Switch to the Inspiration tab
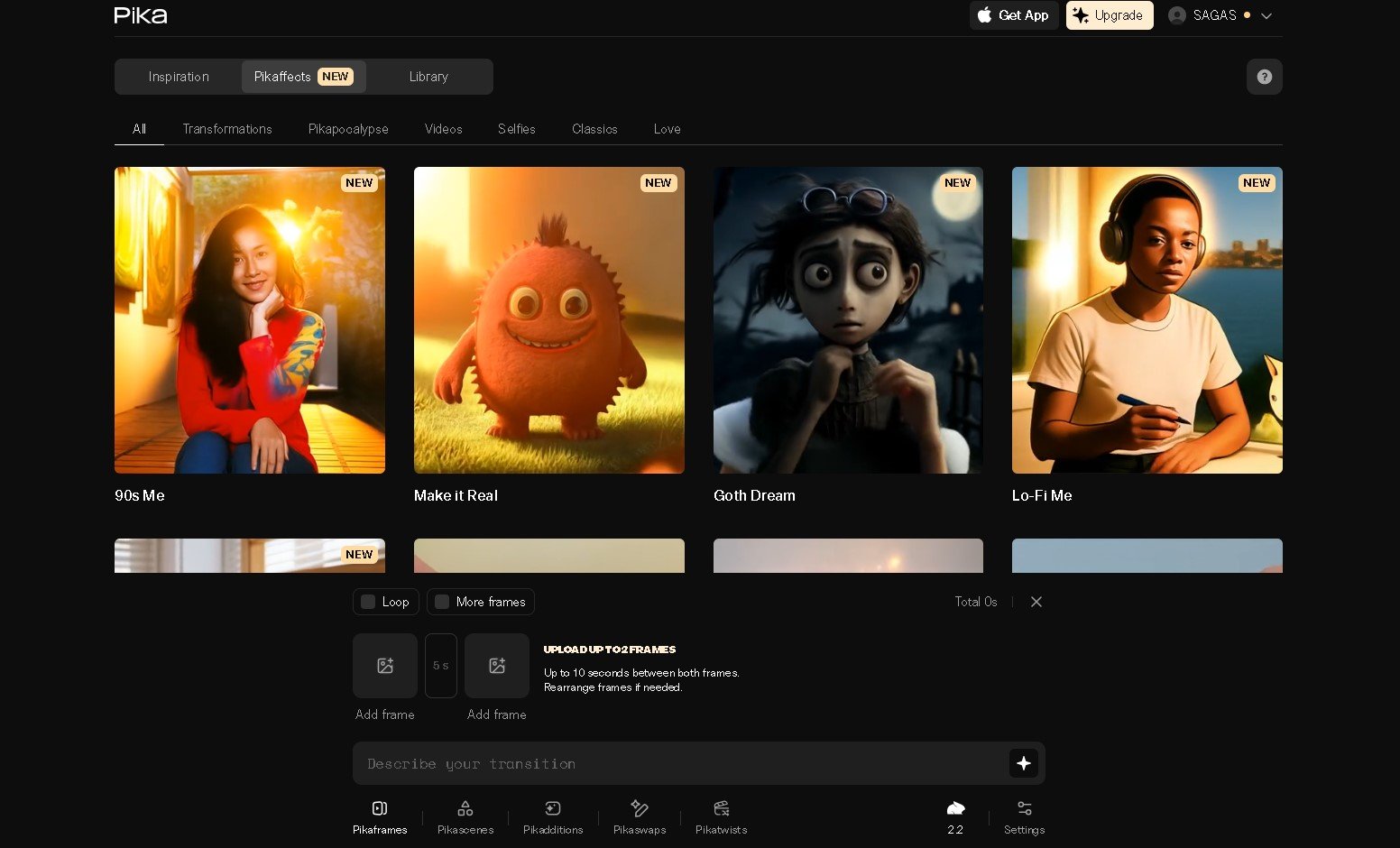 [x=179, y=77]
